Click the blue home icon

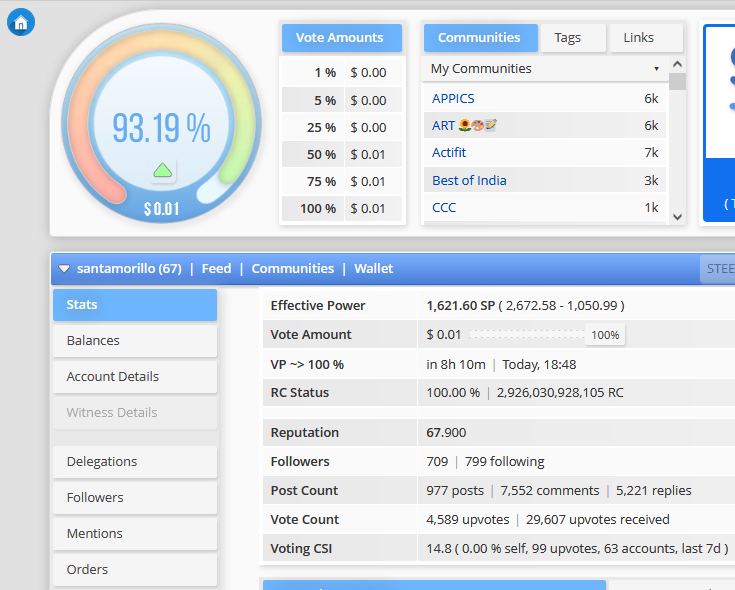coord(21,22)
